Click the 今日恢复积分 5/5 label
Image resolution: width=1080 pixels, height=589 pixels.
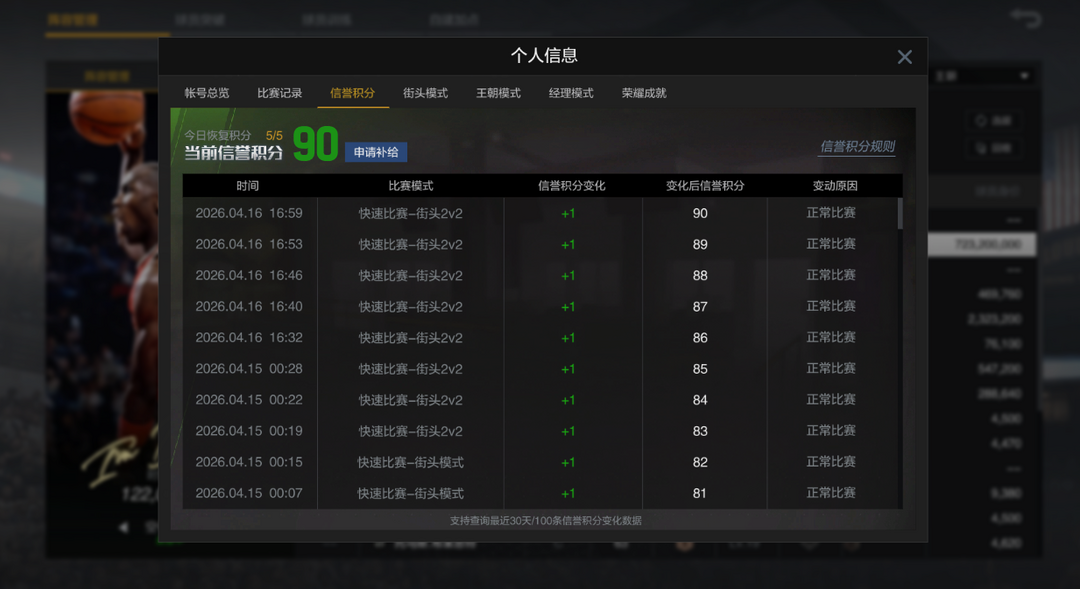(233, 136)
